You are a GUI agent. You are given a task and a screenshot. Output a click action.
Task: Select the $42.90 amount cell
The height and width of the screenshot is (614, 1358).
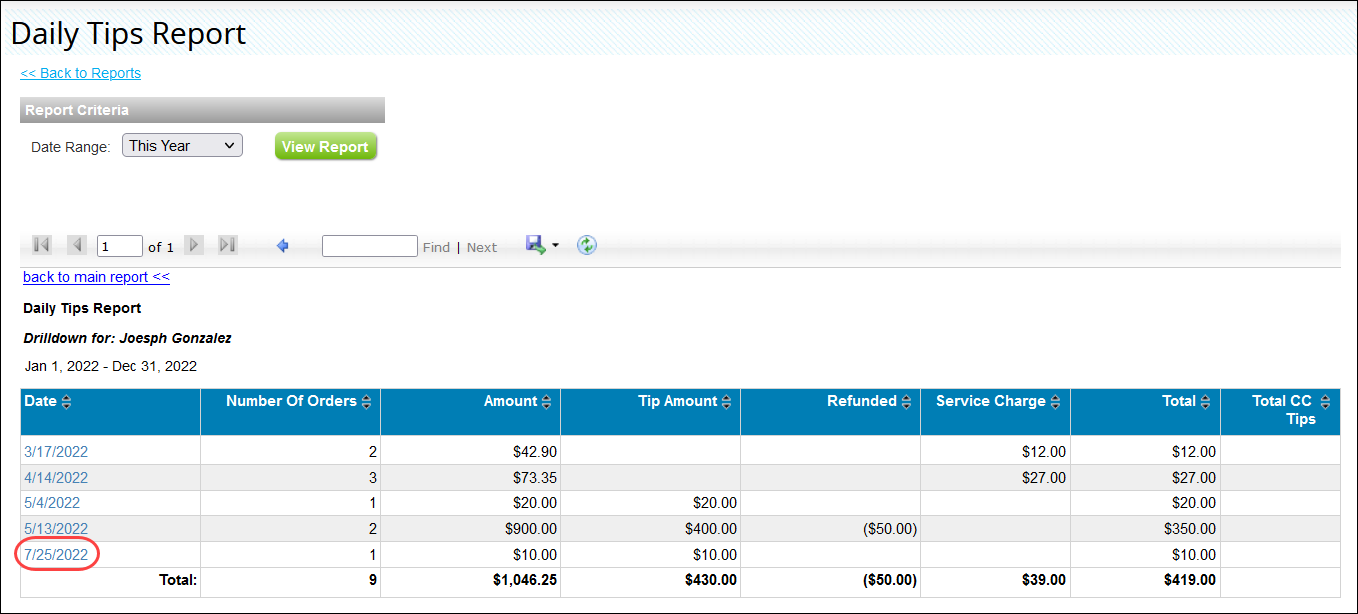pyautogui.click(x=471, y=452)
